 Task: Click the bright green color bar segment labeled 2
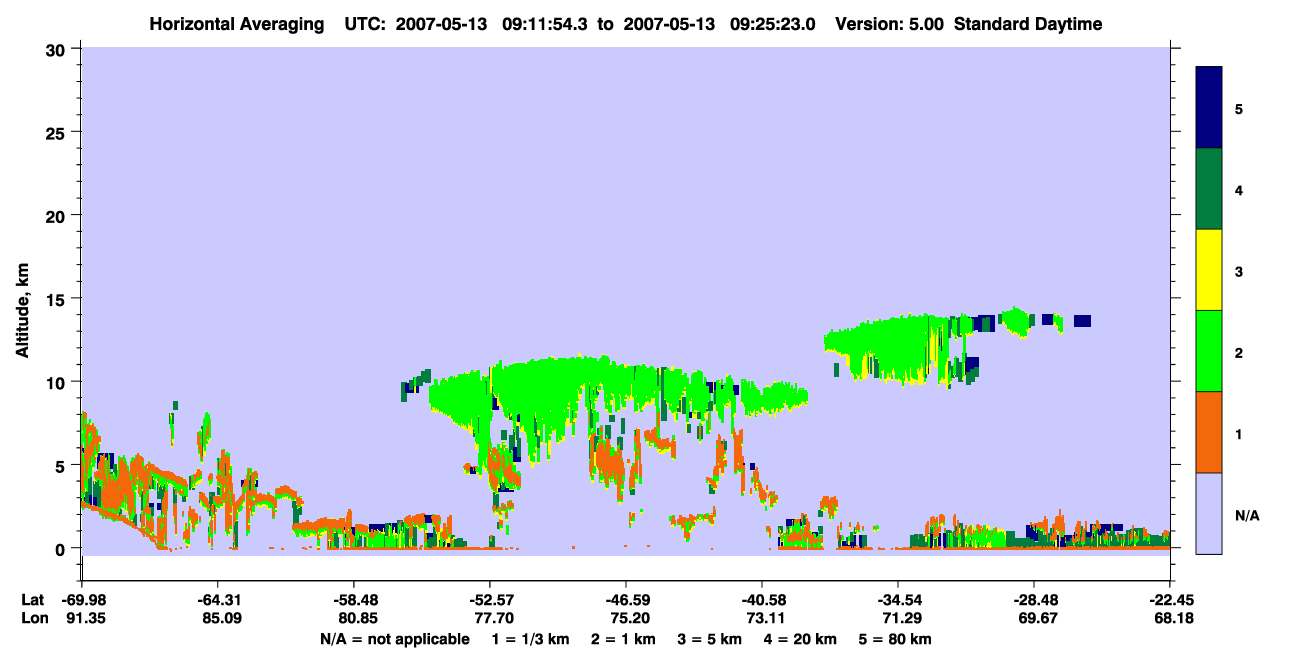click(x=1209, y=351)
